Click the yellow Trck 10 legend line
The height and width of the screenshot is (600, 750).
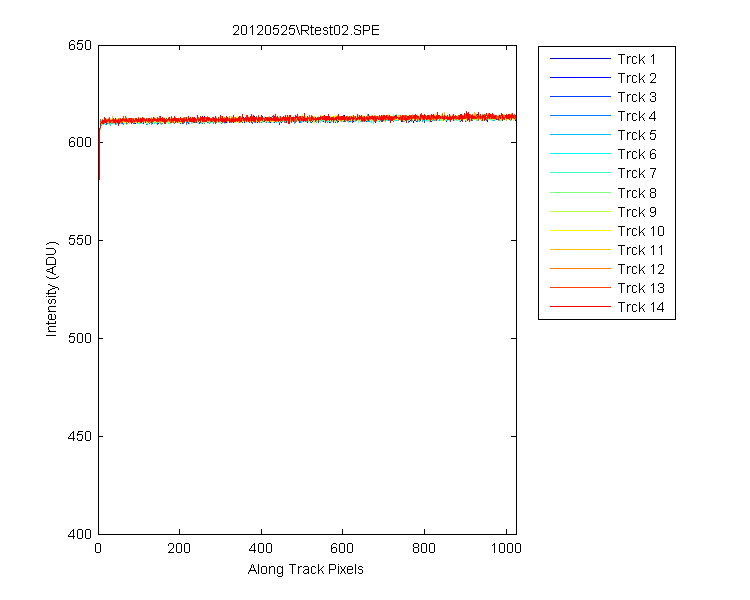(x=580, y=231)
